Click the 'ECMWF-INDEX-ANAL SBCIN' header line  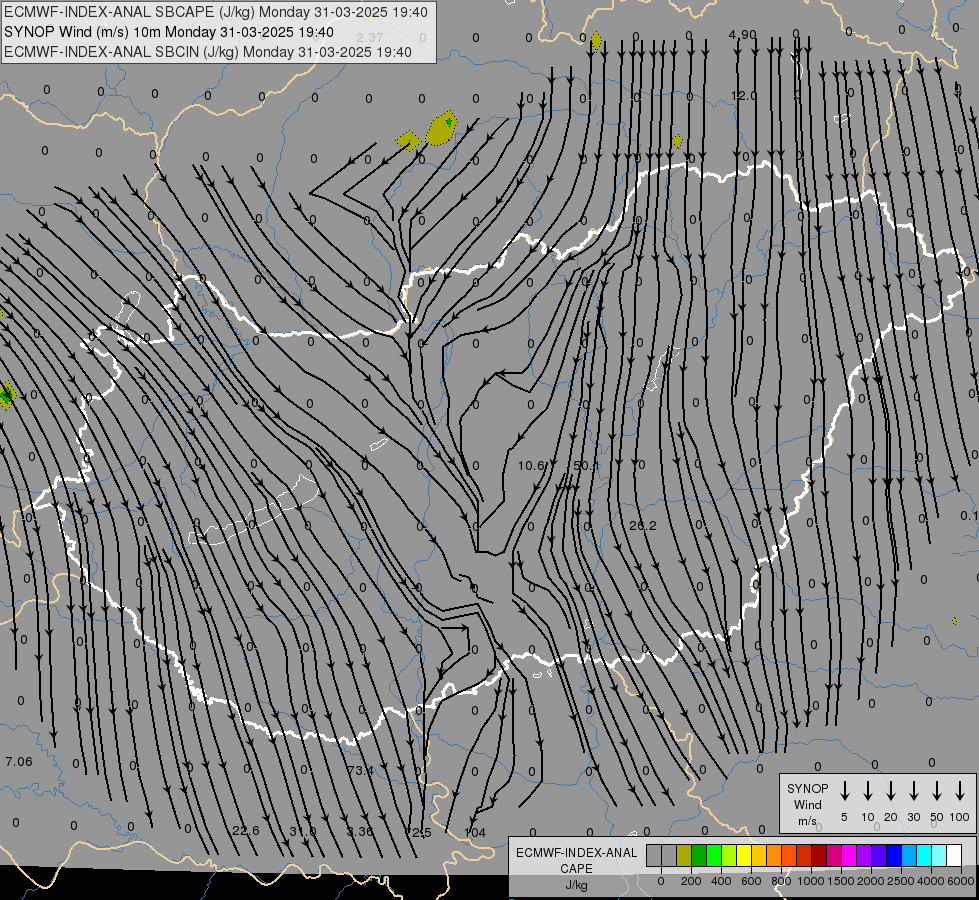pyautogui.click(x=208, y=52)
